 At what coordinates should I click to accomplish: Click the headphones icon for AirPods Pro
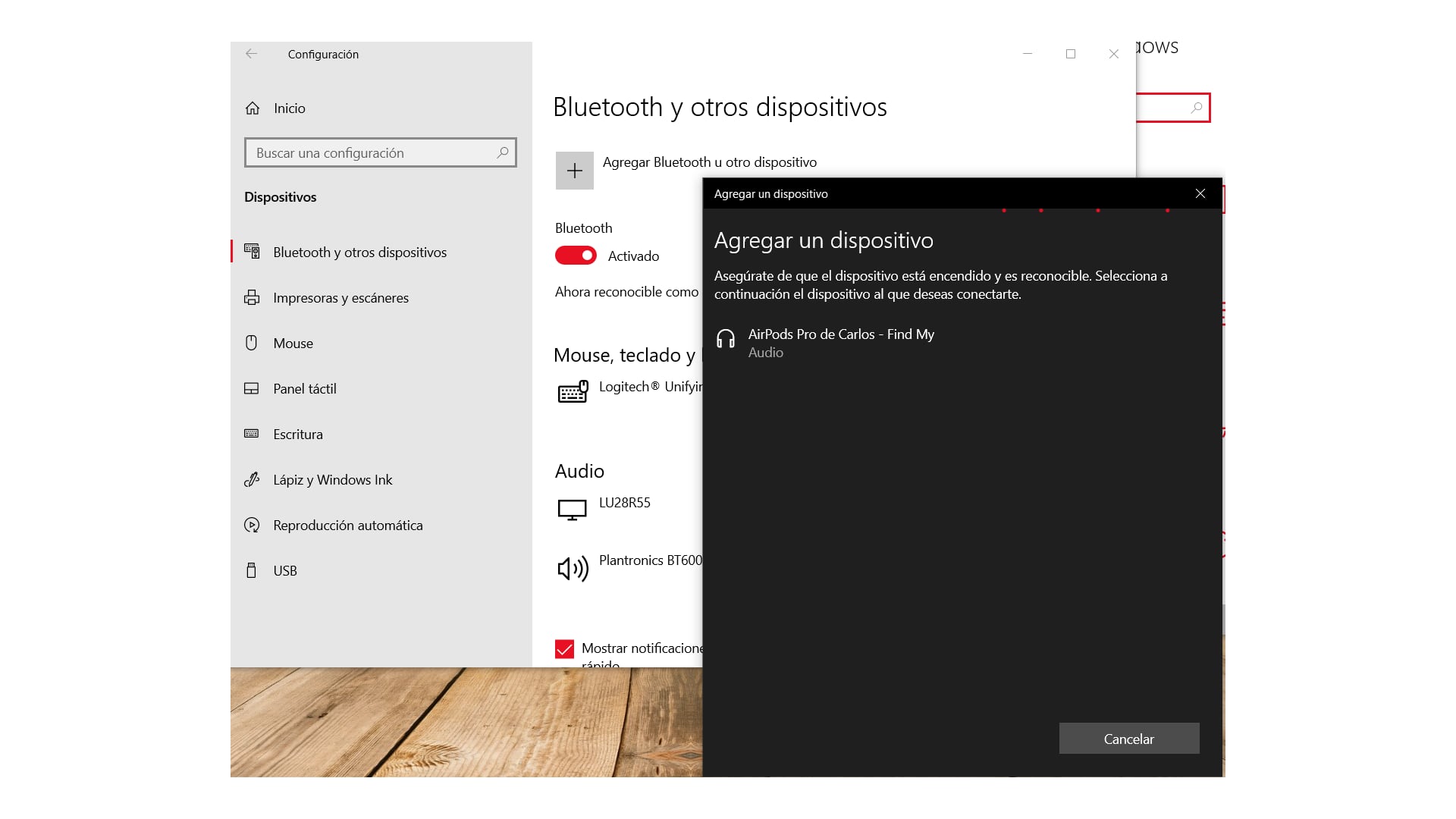point(726,338)
